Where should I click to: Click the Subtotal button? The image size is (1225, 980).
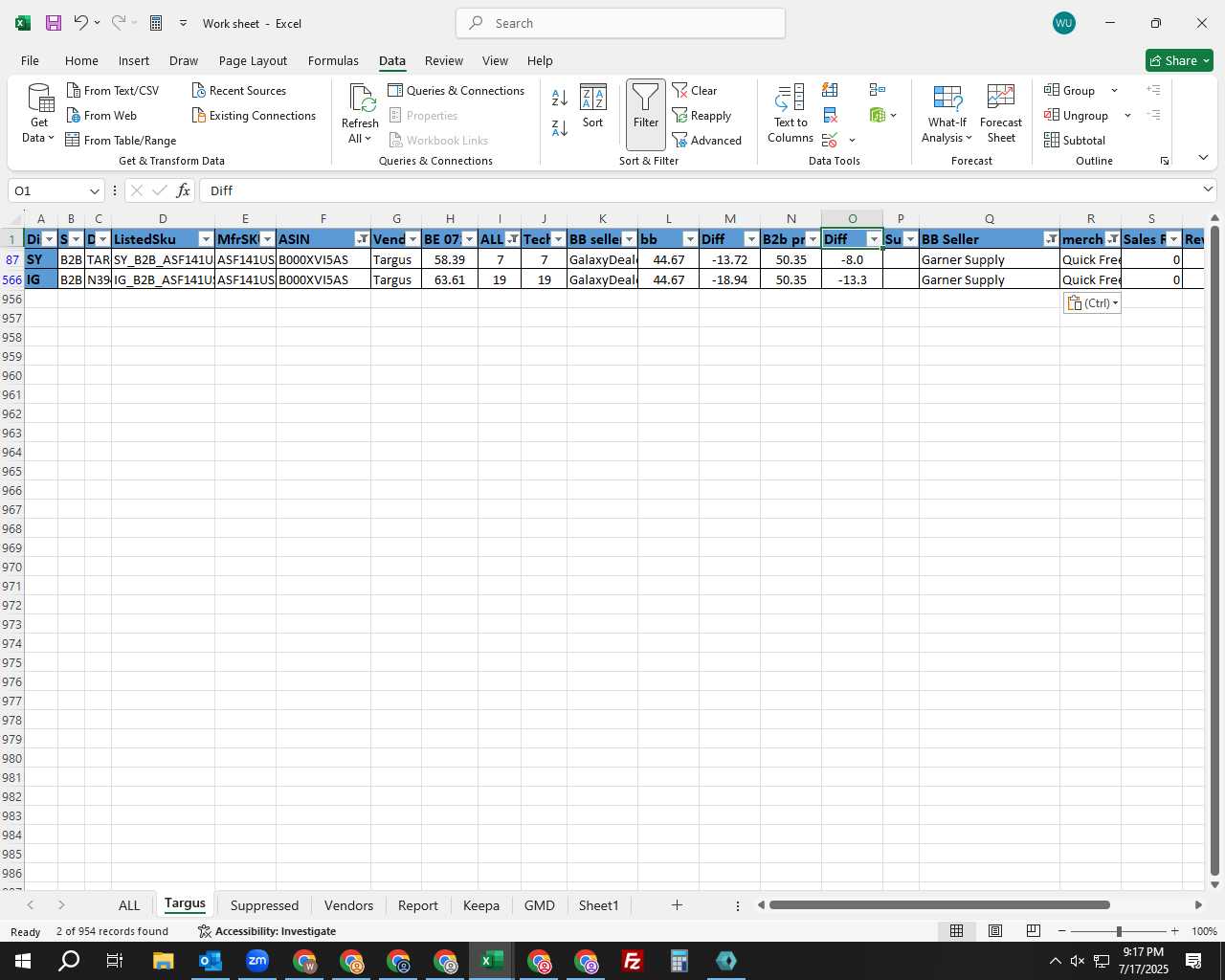pos(1075,140)
